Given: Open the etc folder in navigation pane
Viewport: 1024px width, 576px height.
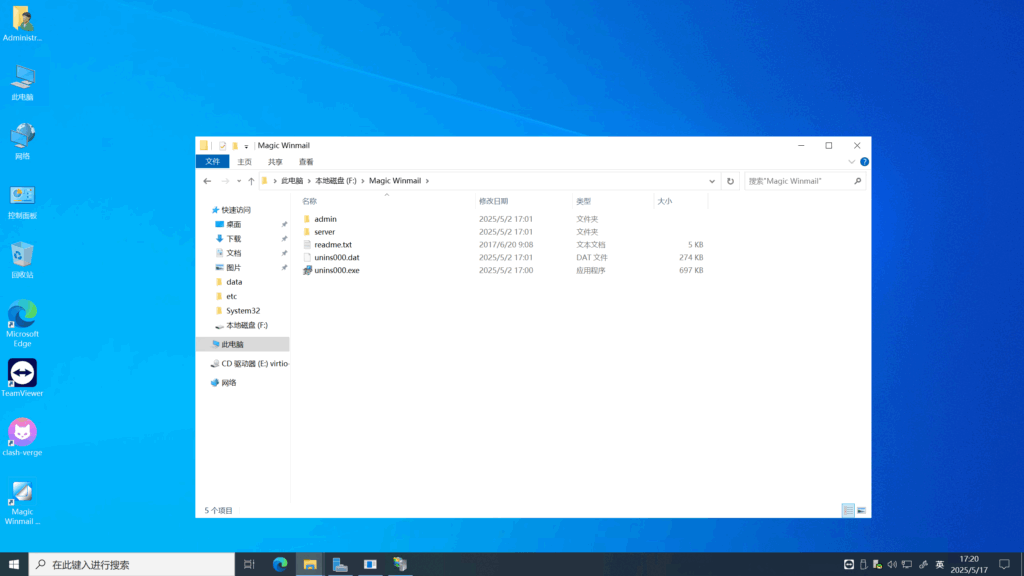Looking at the screenshot, I should (231, 296).
